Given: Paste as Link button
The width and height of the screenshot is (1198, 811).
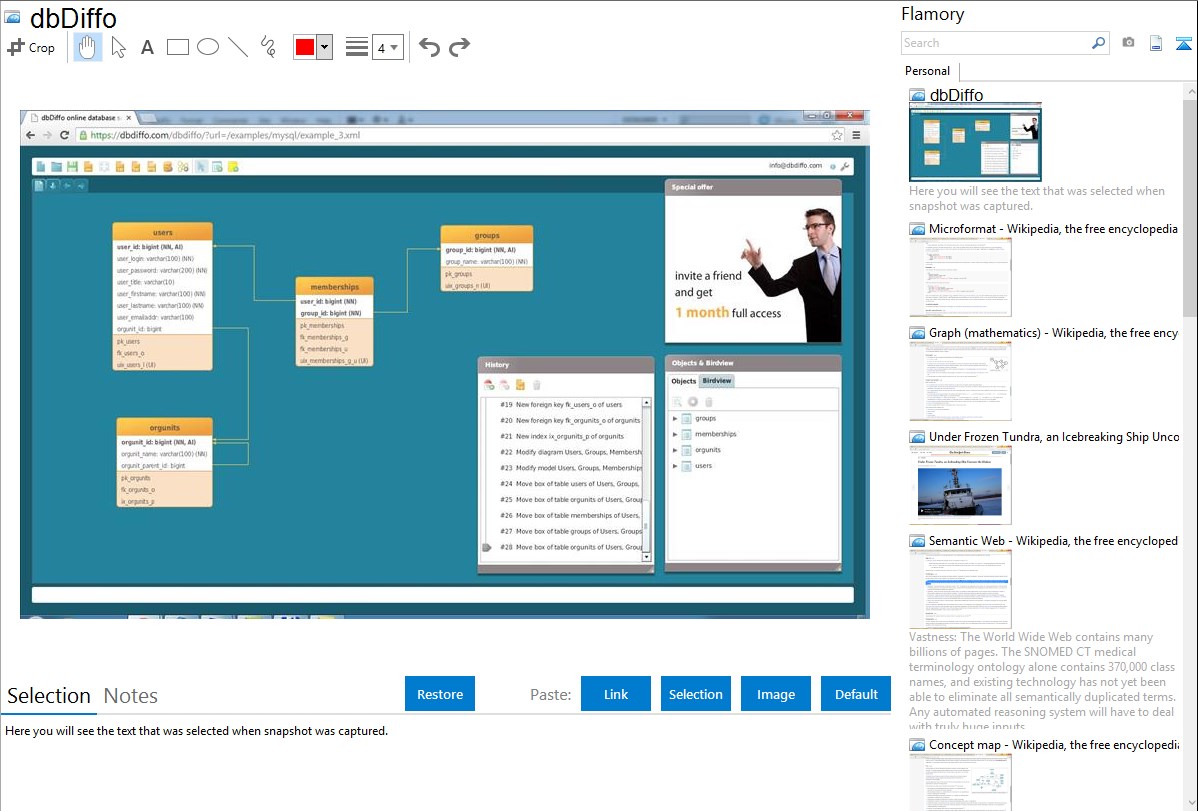Looking at the screenshot, I should pos(616,694).
